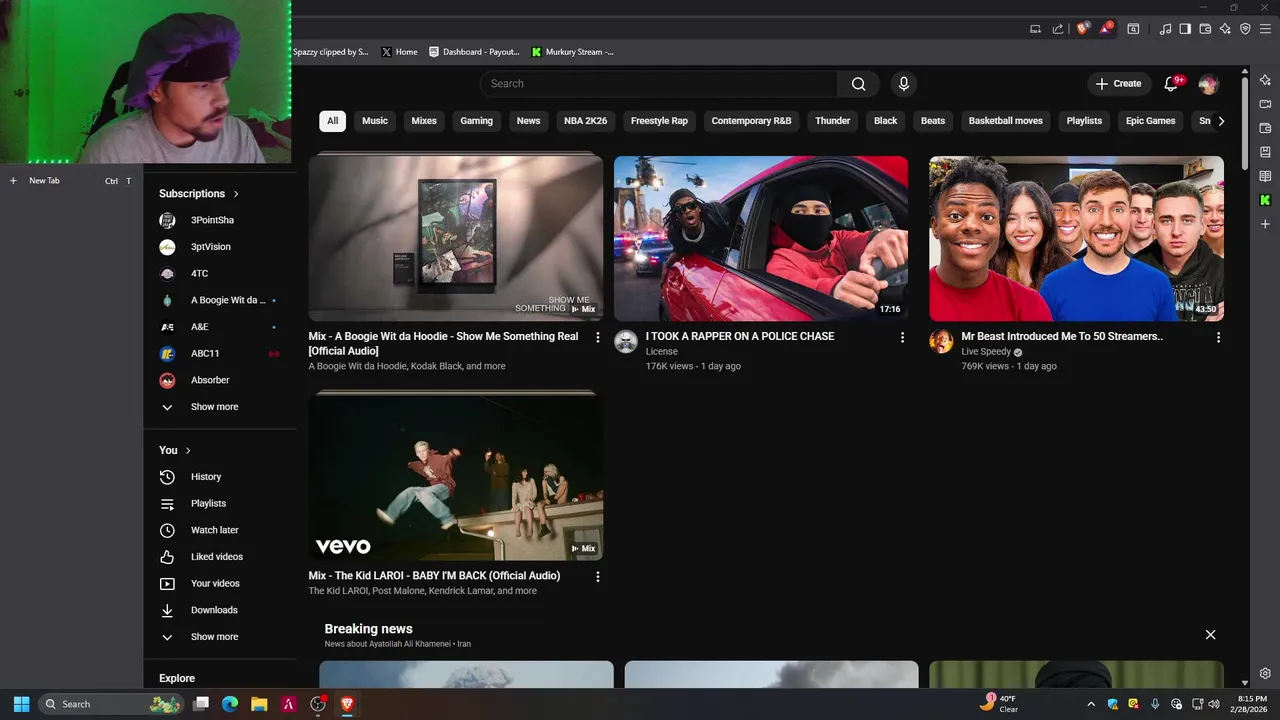Show hidden system tray icons chevron
Viewport: 1280px width, 720px height.
tap(1091, 704)
